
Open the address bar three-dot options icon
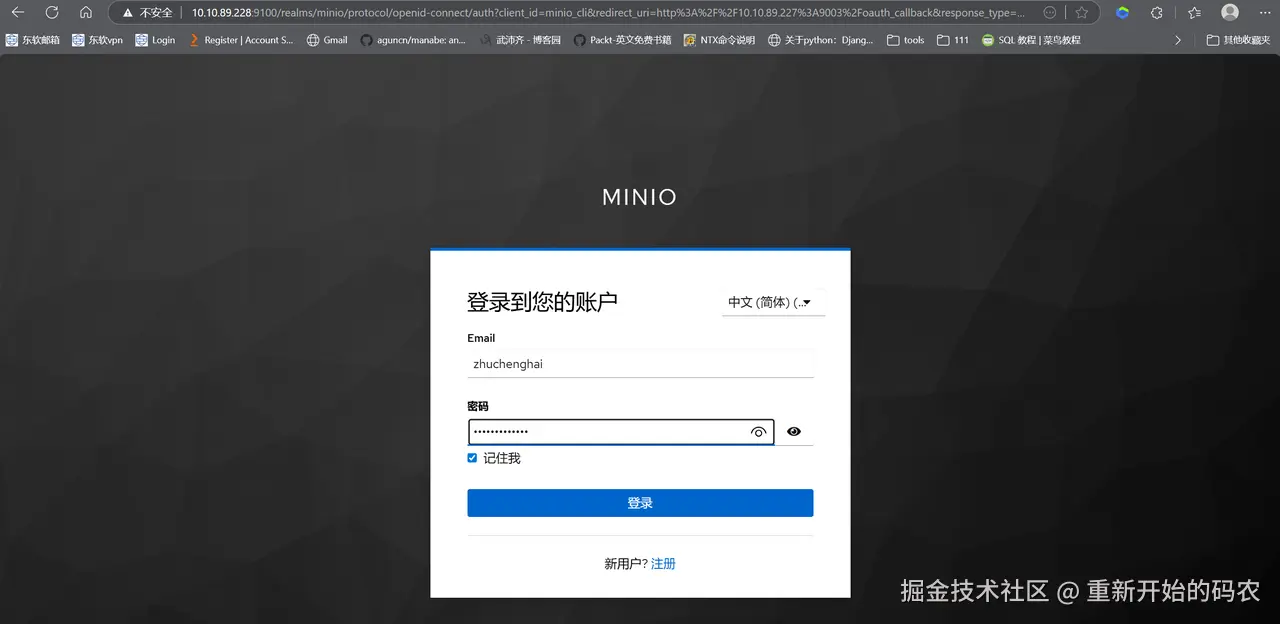click(x=1049, y=13)
